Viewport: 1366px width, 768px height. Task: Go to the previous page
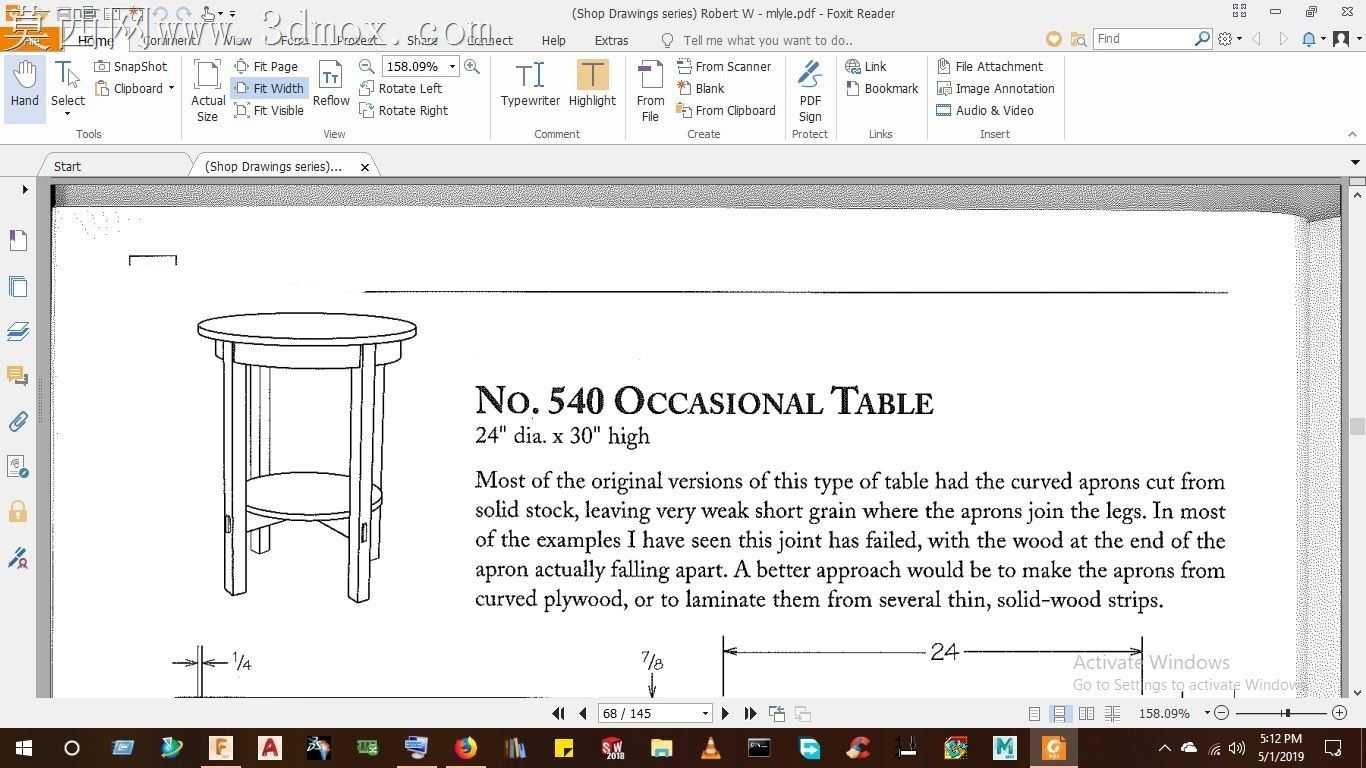[x=583, y=713]
